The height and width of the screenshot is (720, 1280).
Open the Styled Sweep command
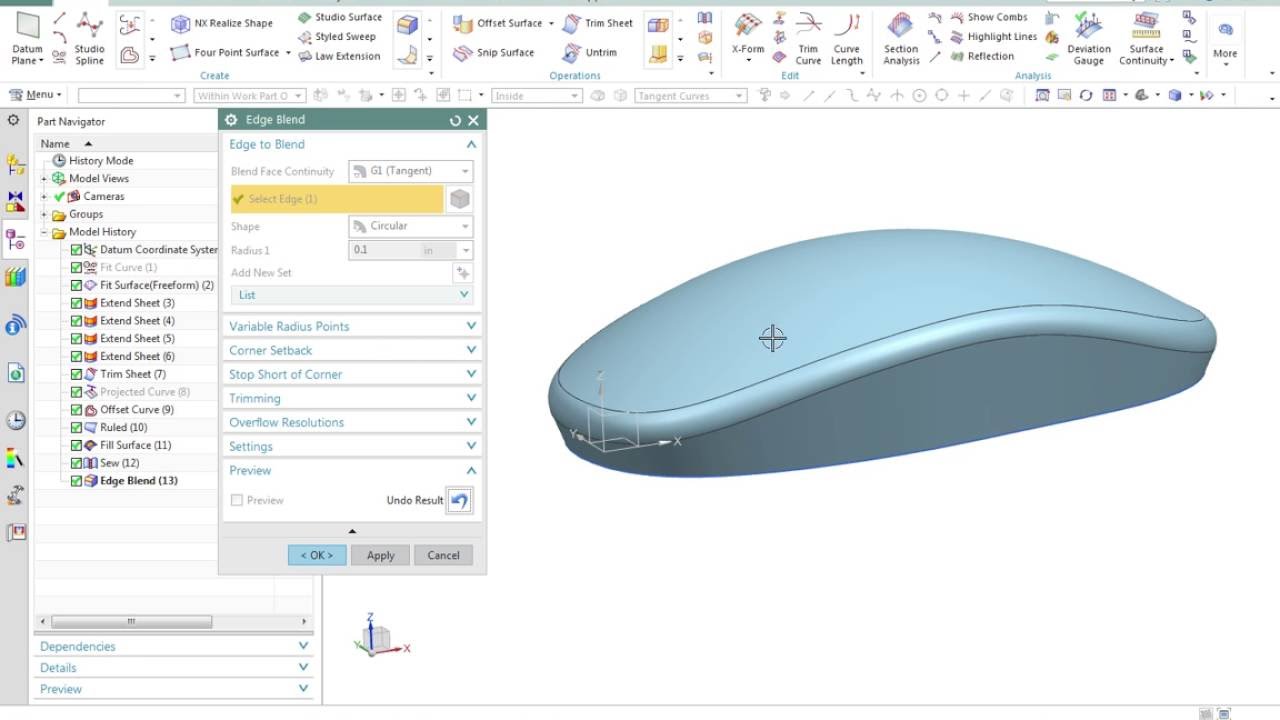[337, 37]
